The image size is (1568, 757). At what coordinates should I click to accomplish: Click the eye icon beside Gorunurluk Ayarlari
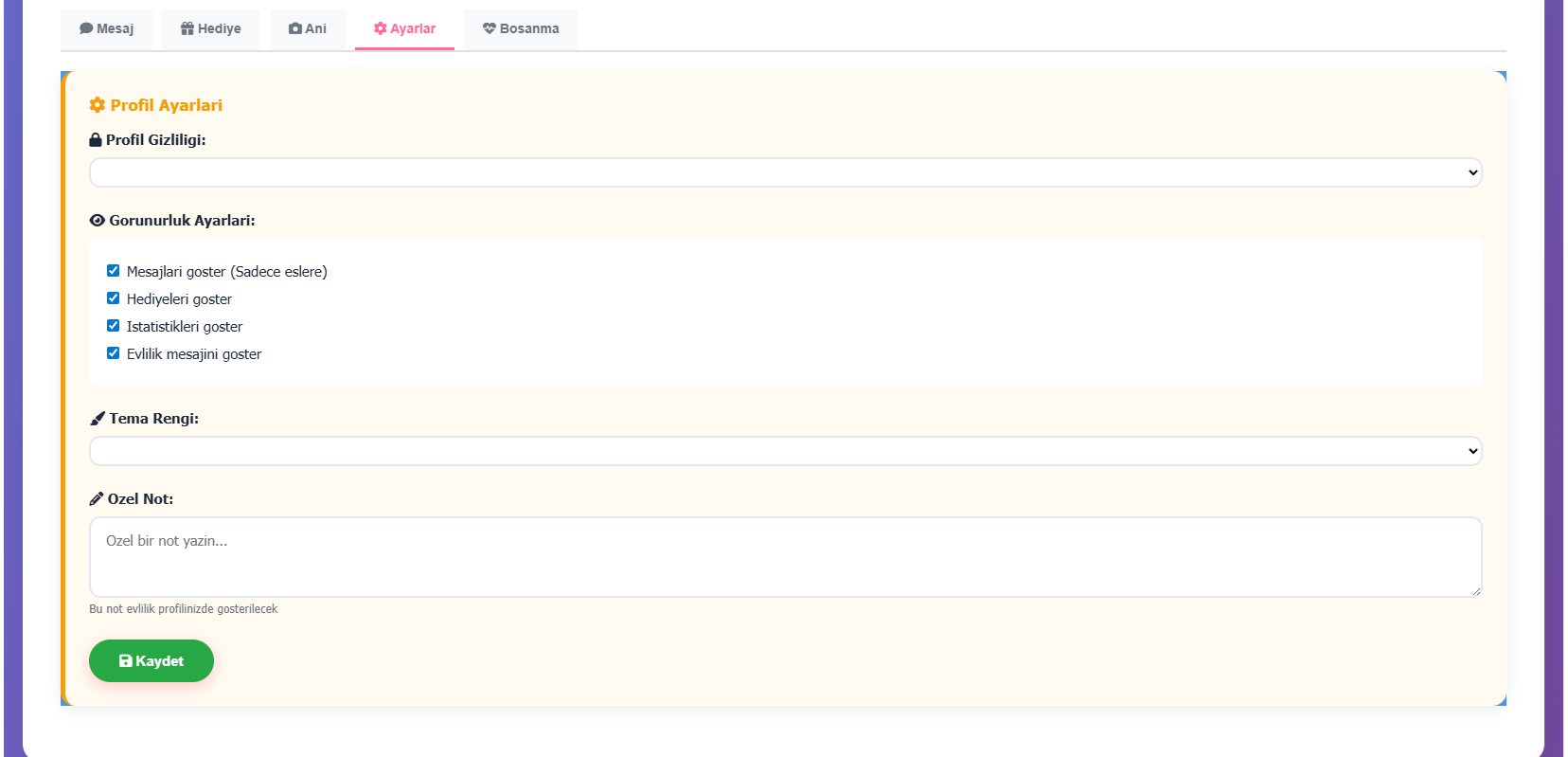coord(98,221)
